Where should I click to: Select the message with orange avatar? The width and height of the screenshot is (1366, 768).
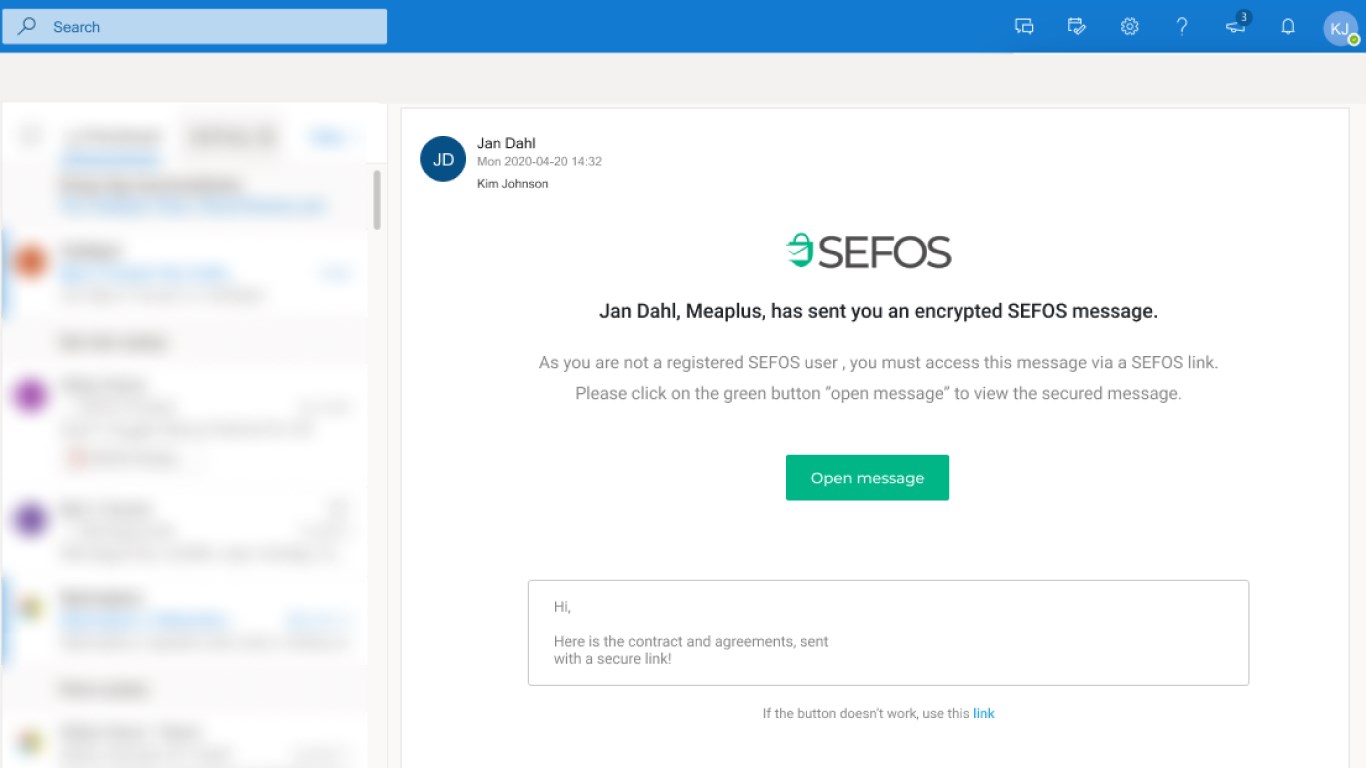click(x=180, y=270)
